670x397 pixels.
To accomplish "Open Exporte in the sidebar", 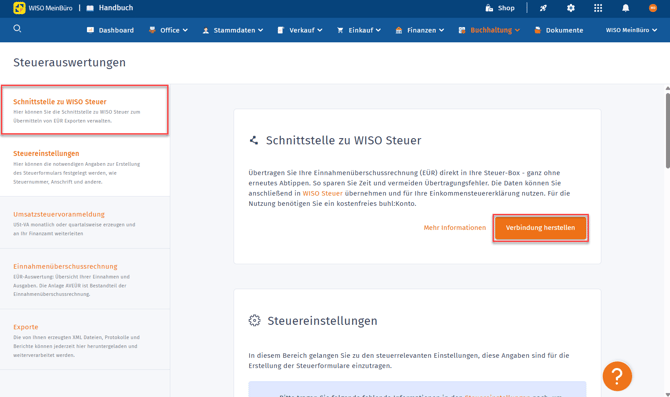I will tap(85, 340).
